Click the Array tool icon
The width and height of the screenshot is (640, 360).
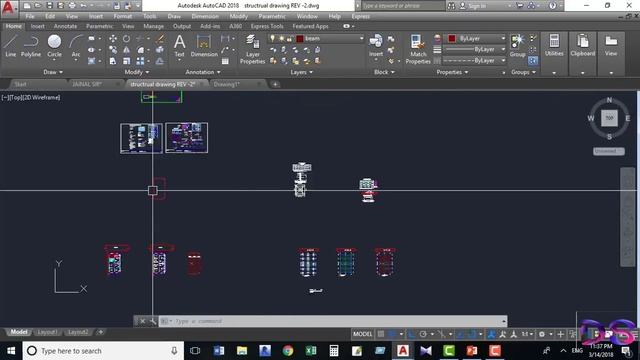coord(140,61)
